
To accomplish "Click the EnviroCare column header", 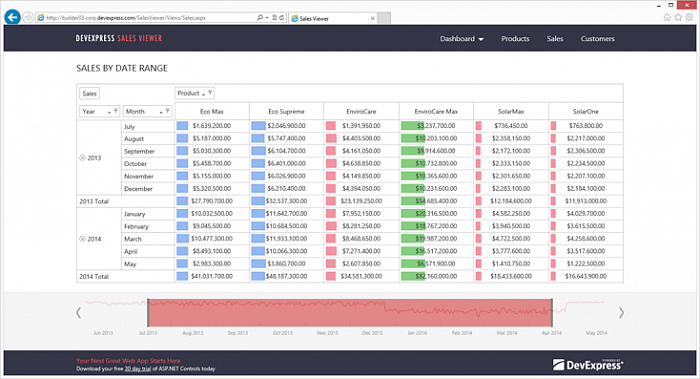I will click(x=361, y=112).
